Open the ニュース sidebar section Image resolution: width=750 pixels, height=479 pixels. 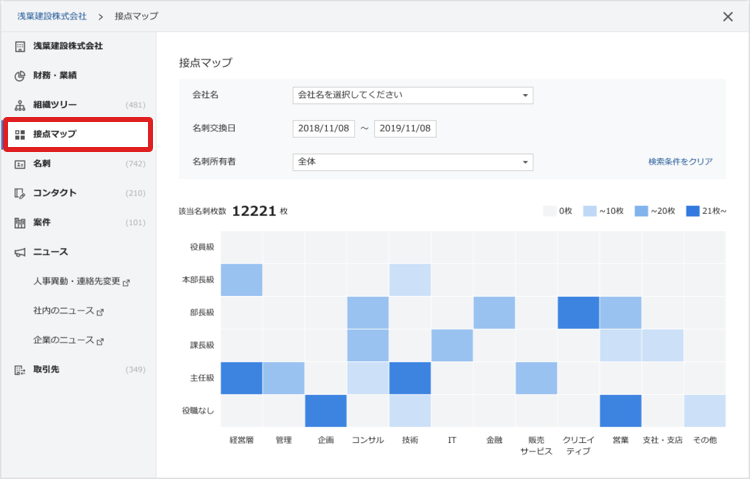tap(78, 252)
